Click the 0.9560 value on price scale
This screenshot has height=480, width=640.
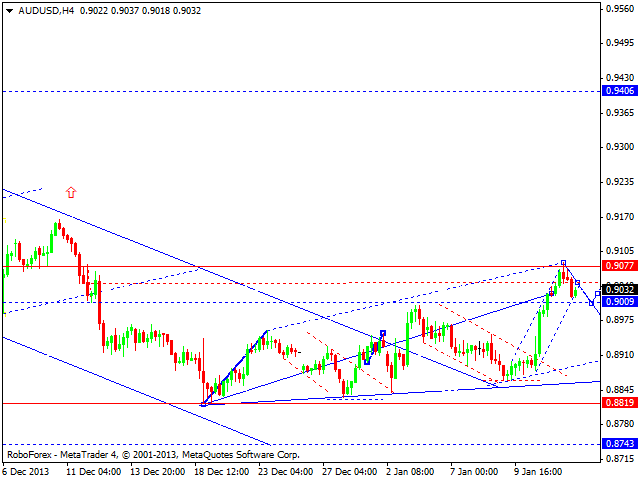(618, 8)
